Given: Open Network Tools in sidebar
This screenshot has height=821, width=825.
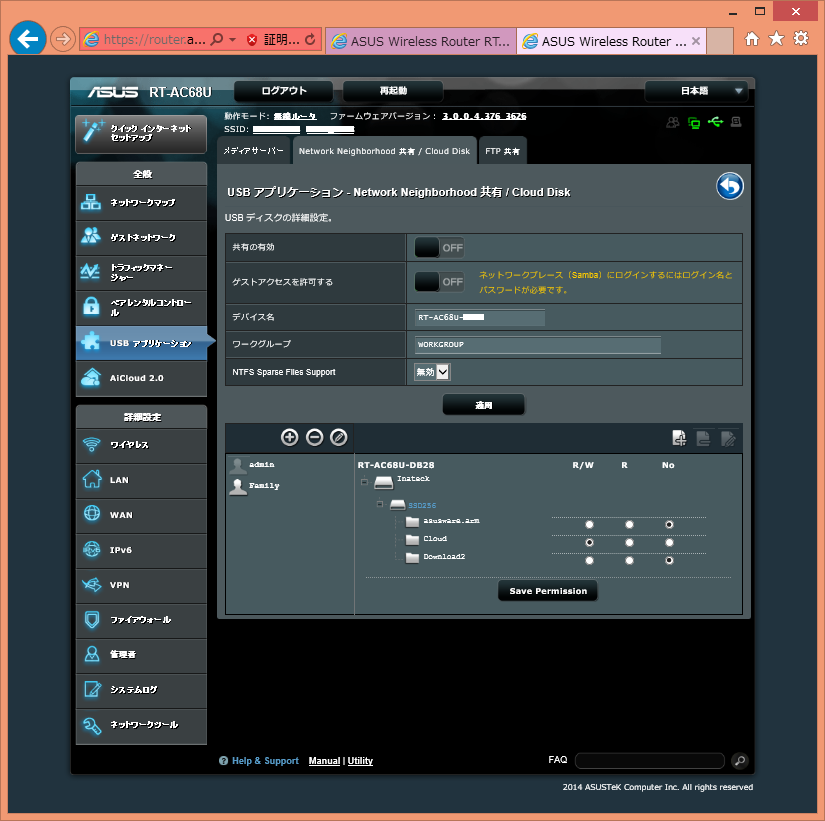Looking at the screenshot, I should [x=141, y=725].
